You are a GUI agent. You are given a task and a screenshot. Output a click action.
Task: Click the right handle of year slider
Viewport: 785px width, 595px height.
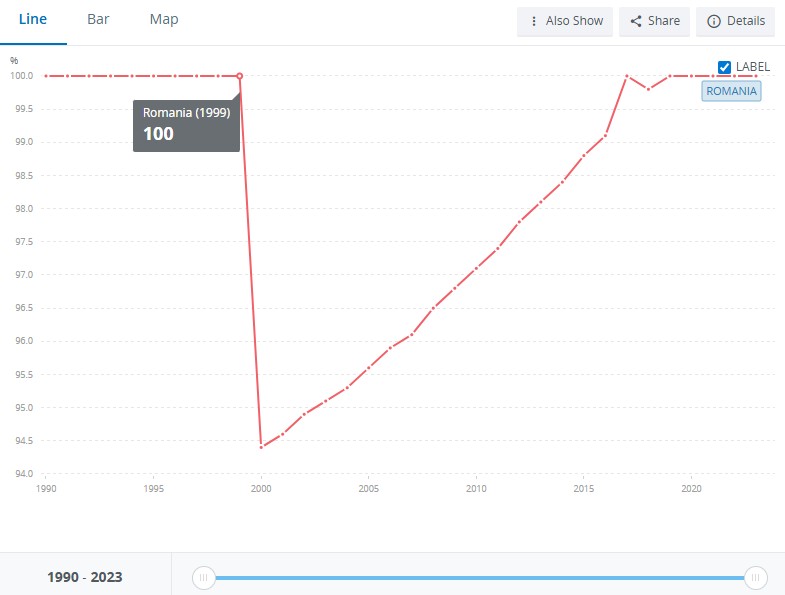tap(756, 578)
